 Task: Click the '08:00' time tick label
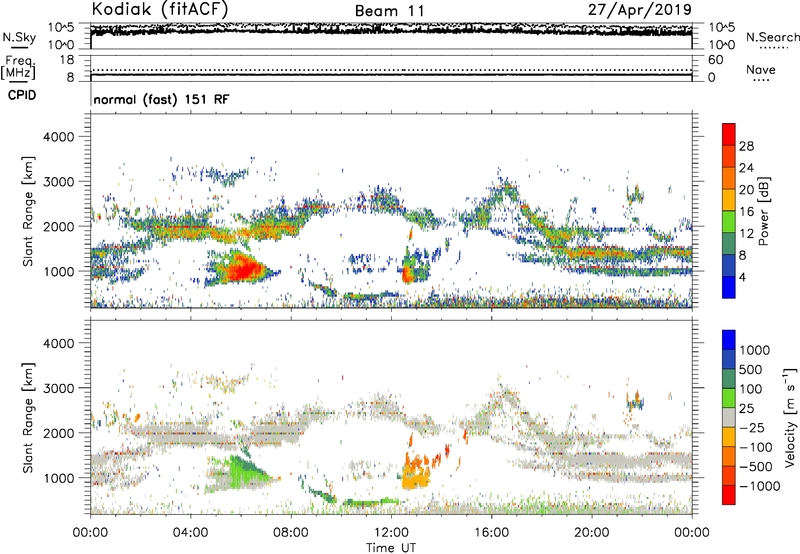tap(291, 533)
